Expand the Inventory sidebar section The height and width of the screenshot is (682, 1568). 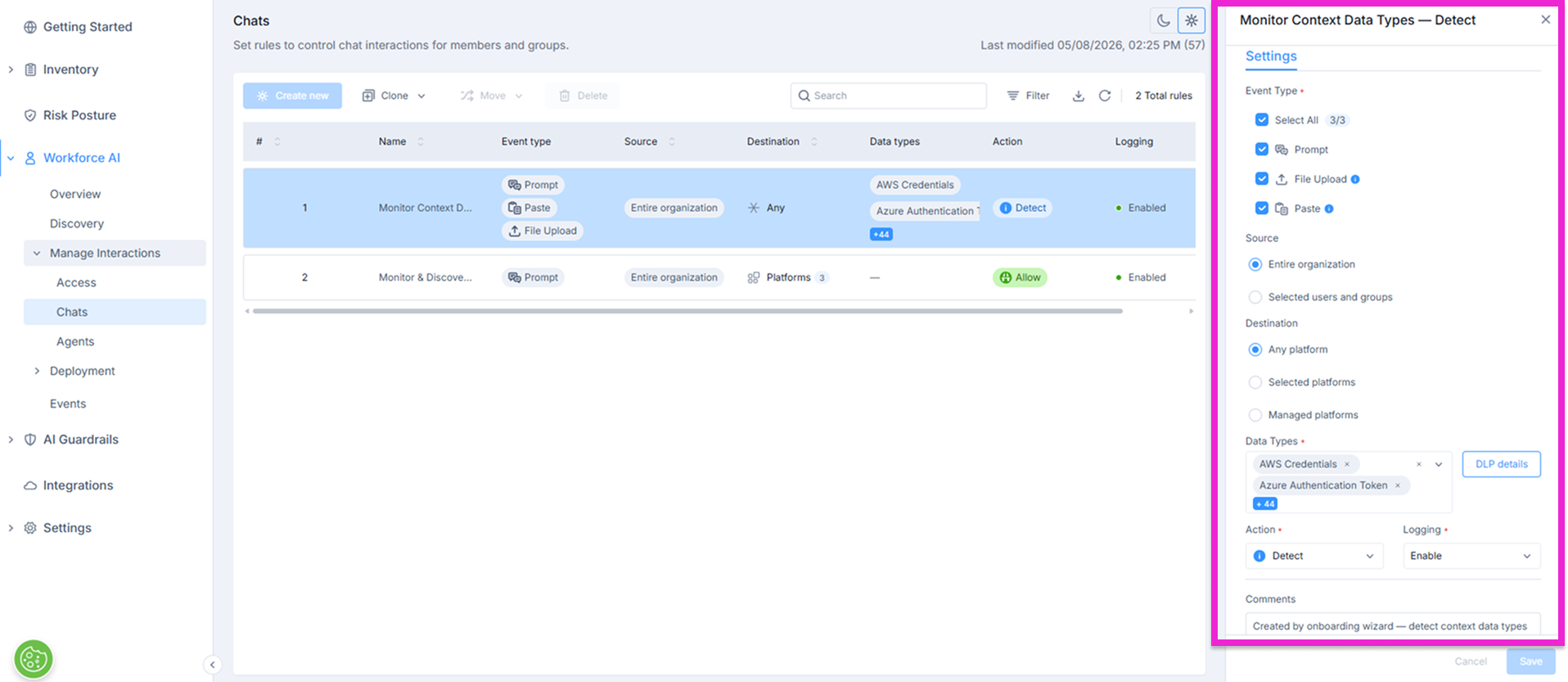click(11, 70)
